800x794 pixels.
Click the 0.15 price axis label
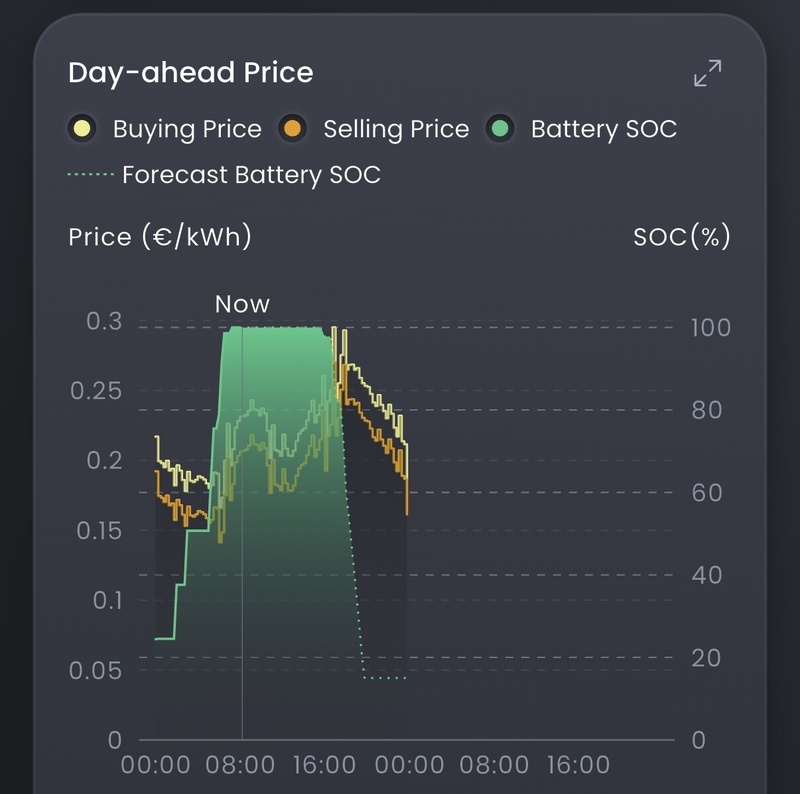(x=98, y=530)
